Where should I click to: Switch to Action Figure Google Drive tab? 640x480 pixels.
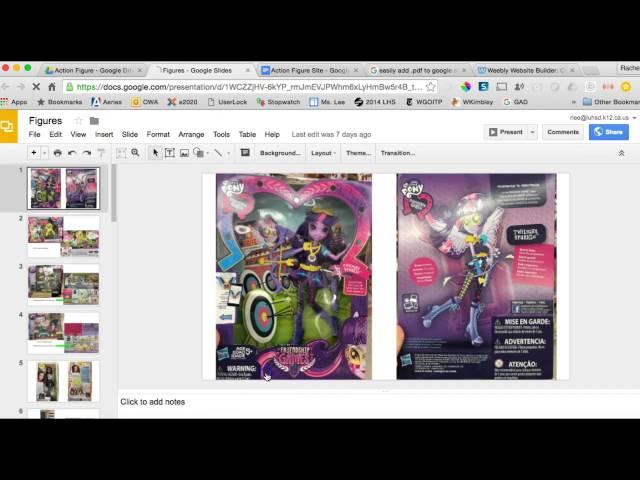pos(93,70)
